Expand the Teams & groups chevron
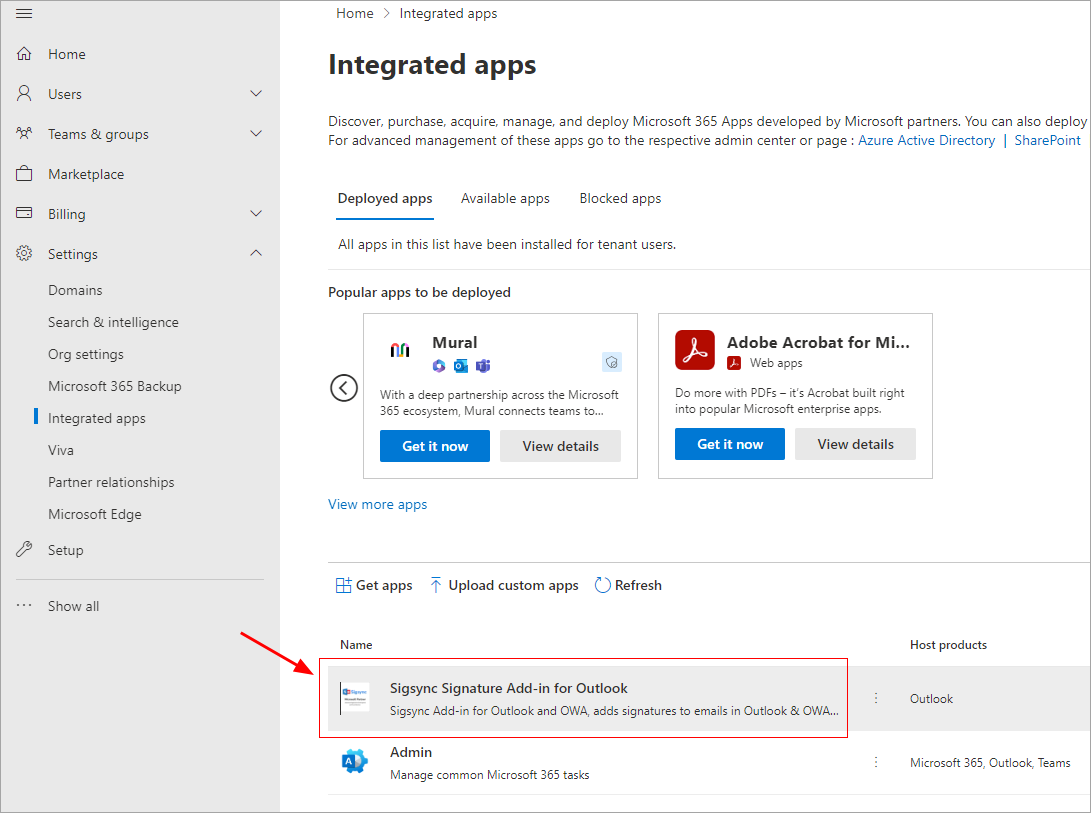 point(256,134)
